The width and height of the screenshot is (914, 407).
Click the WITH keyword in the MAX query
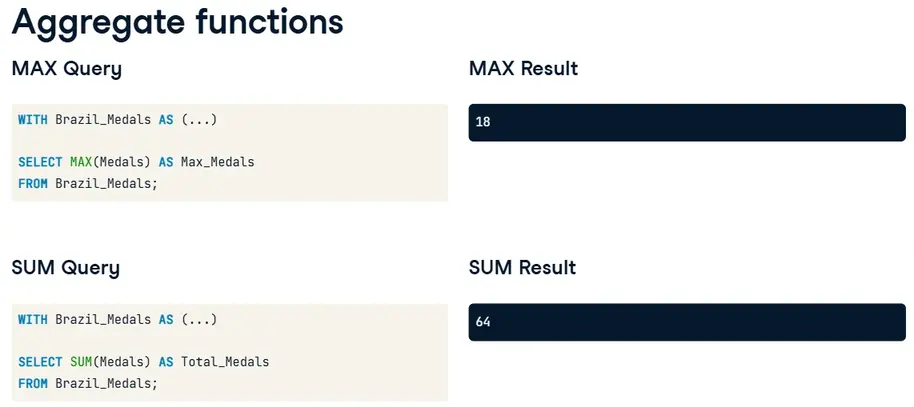pos(33,120)
